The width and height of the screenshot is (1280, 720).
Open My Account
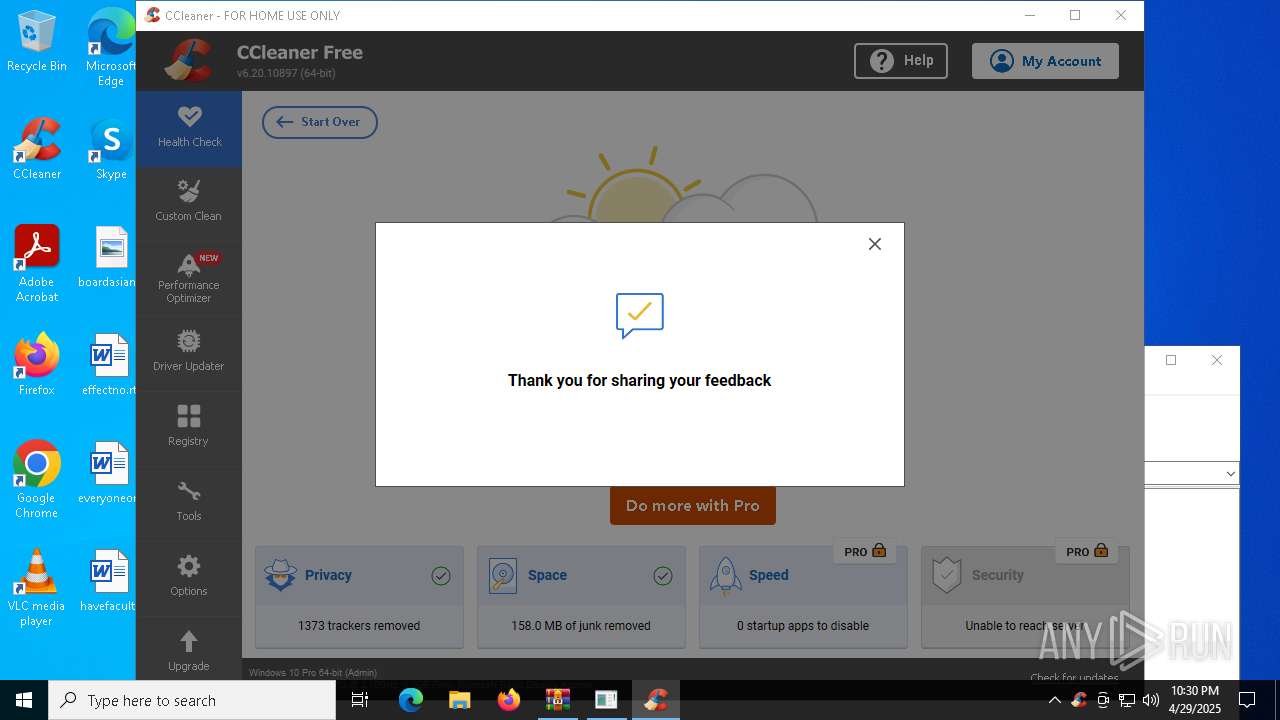(1045, 61)
